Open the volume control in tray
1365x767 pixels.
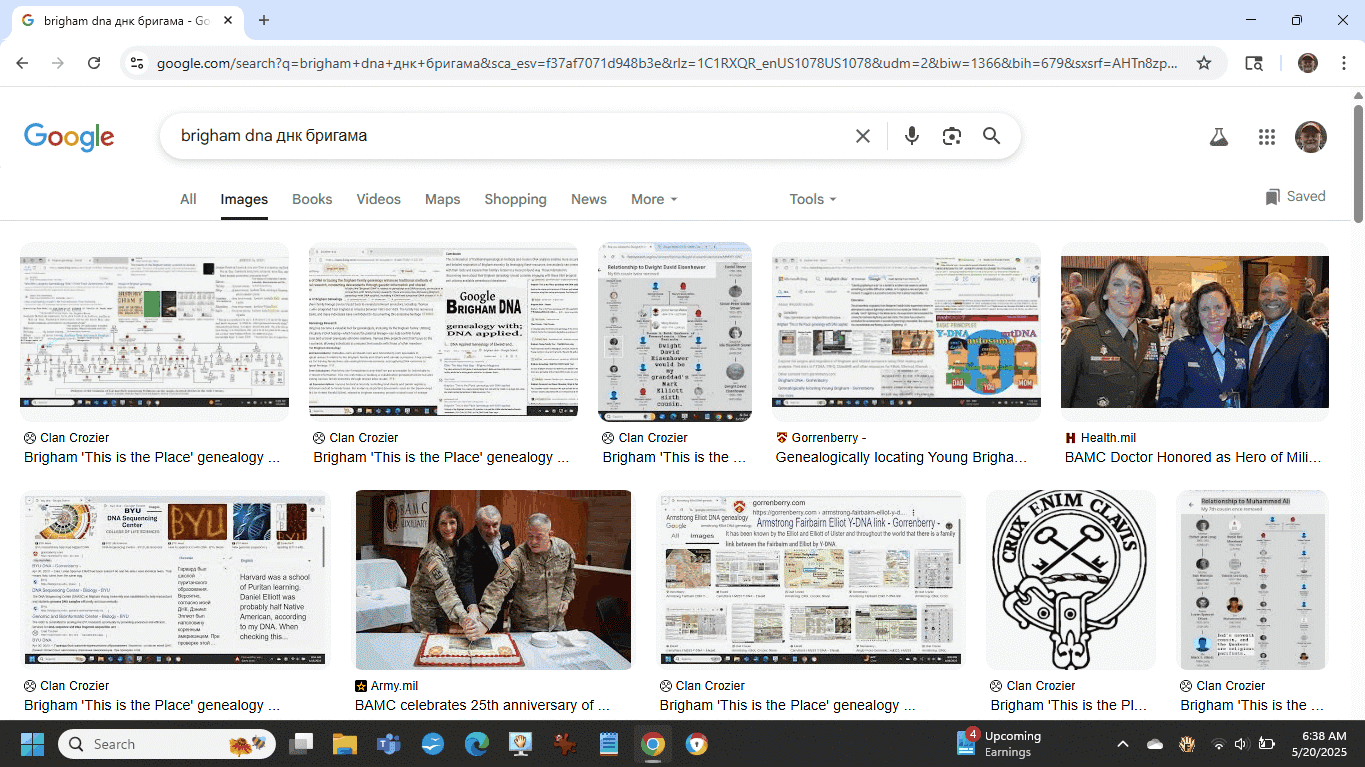1241,744
